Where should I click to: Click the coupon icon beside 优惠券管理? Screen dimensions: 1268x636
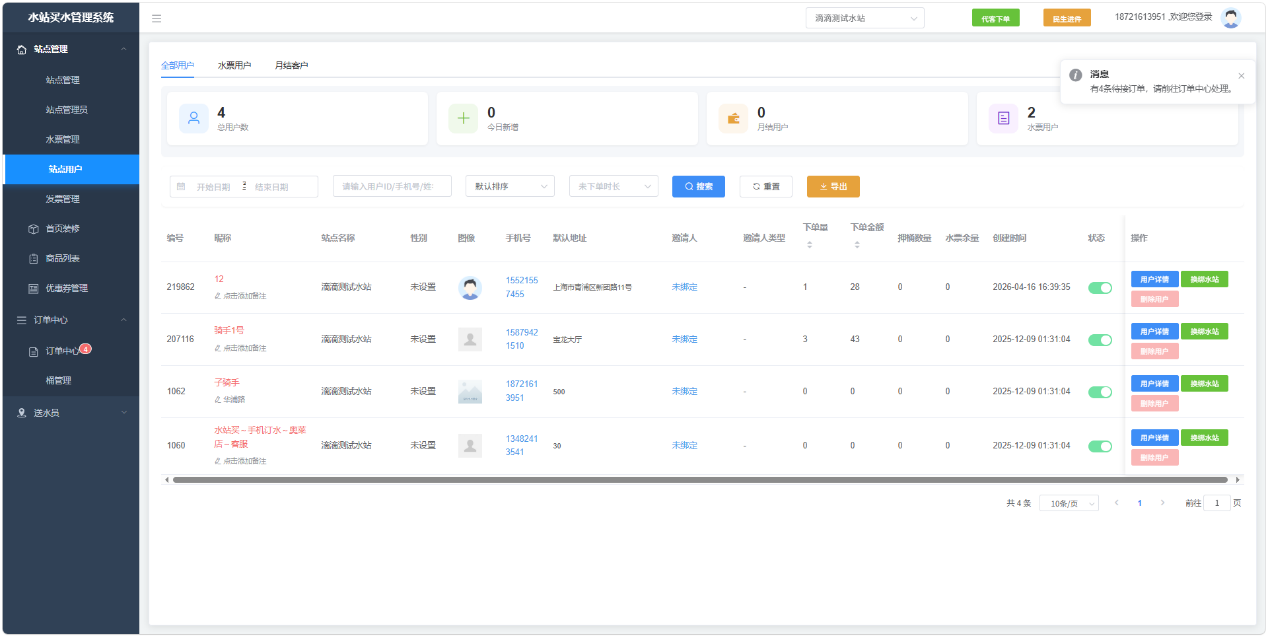[34, 288]
